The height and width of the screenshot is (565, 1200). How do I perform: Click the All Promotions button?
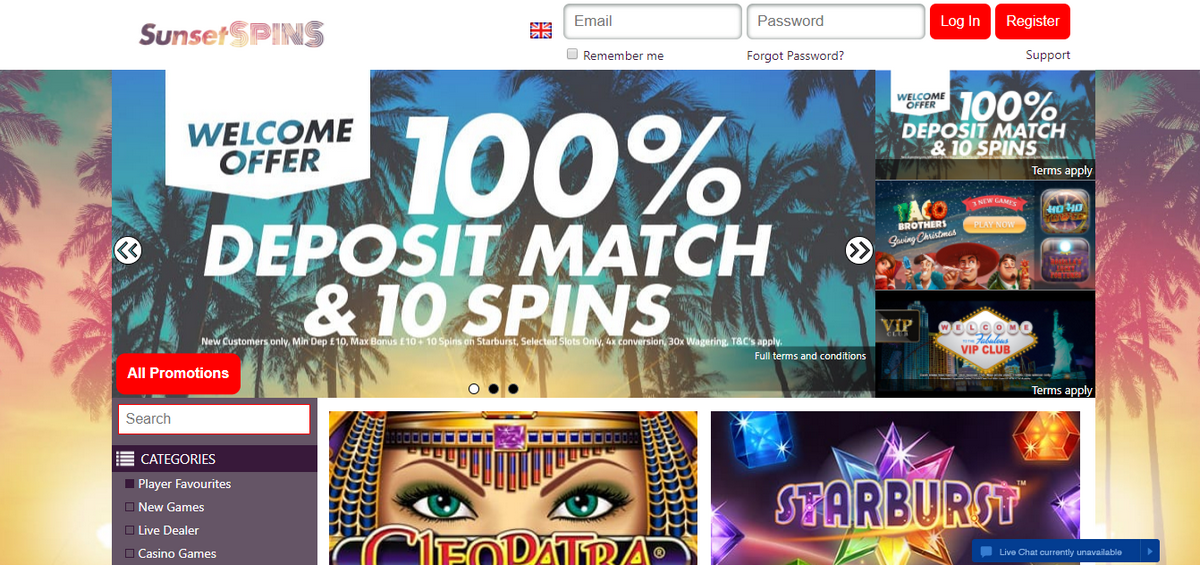click(x=178, y=374)
